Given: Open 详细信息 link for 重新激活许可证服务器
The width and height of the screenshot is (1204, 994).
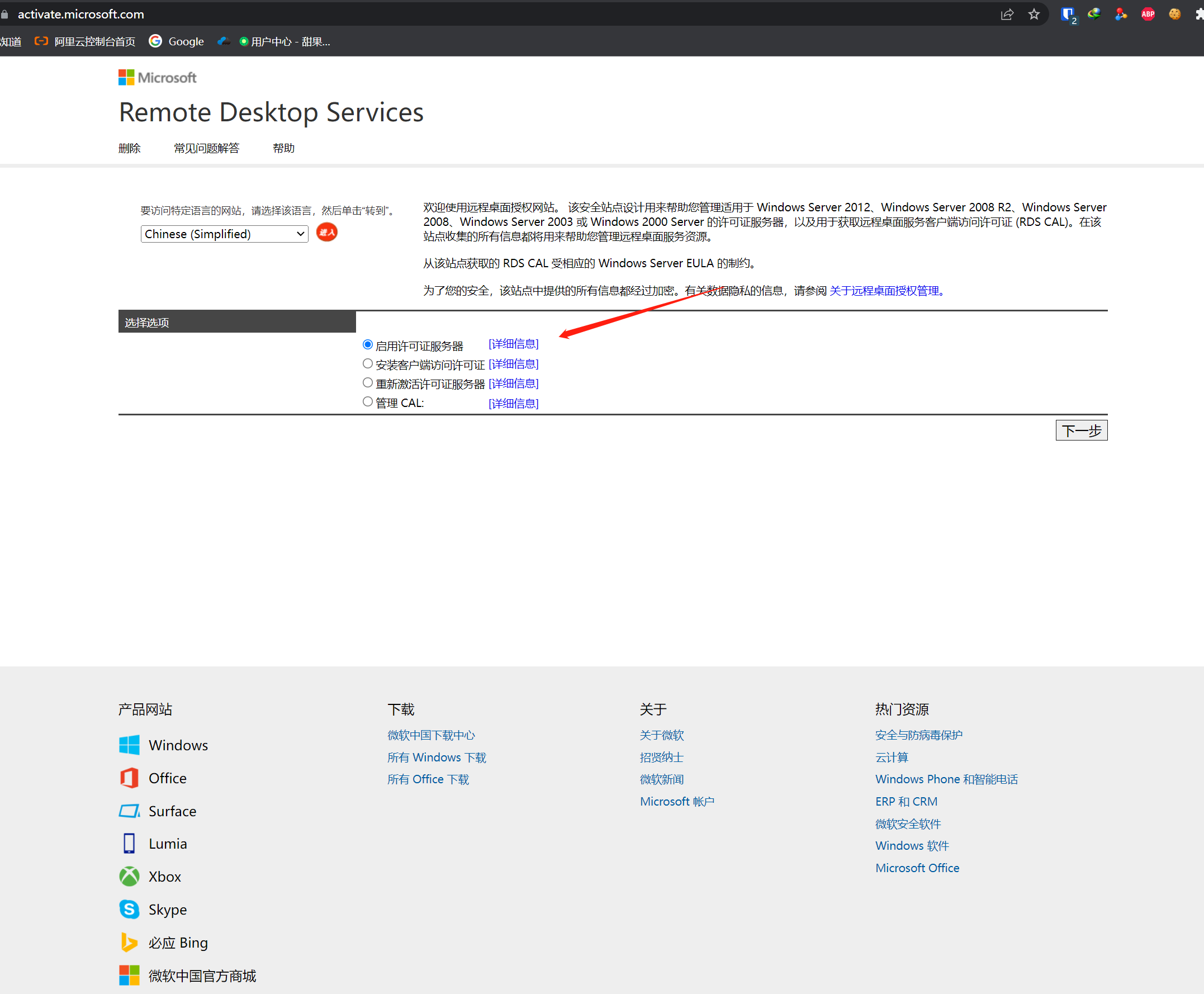Looking at the screenshot, I should coord(514,384).
